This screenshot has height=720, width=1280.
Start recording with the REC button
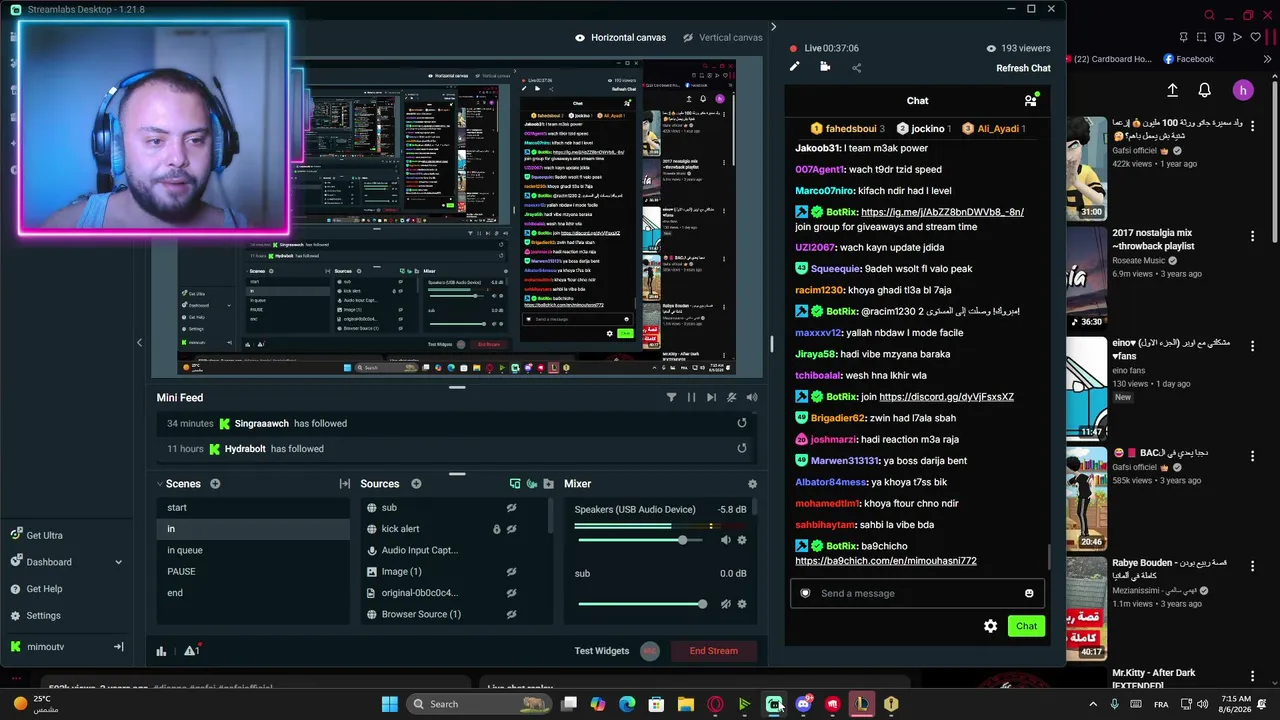[650, 651]
